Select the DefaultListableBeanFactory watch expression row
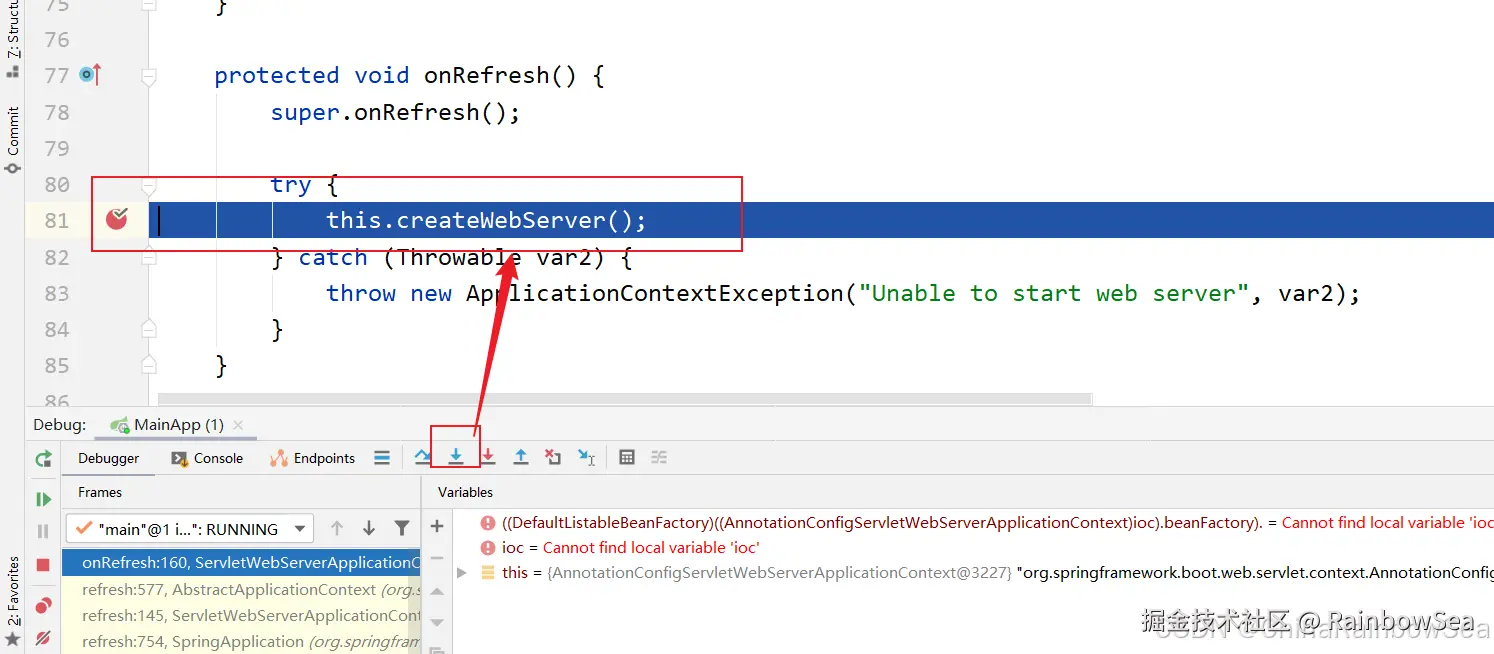1494x654 pixels. point(973,523)
